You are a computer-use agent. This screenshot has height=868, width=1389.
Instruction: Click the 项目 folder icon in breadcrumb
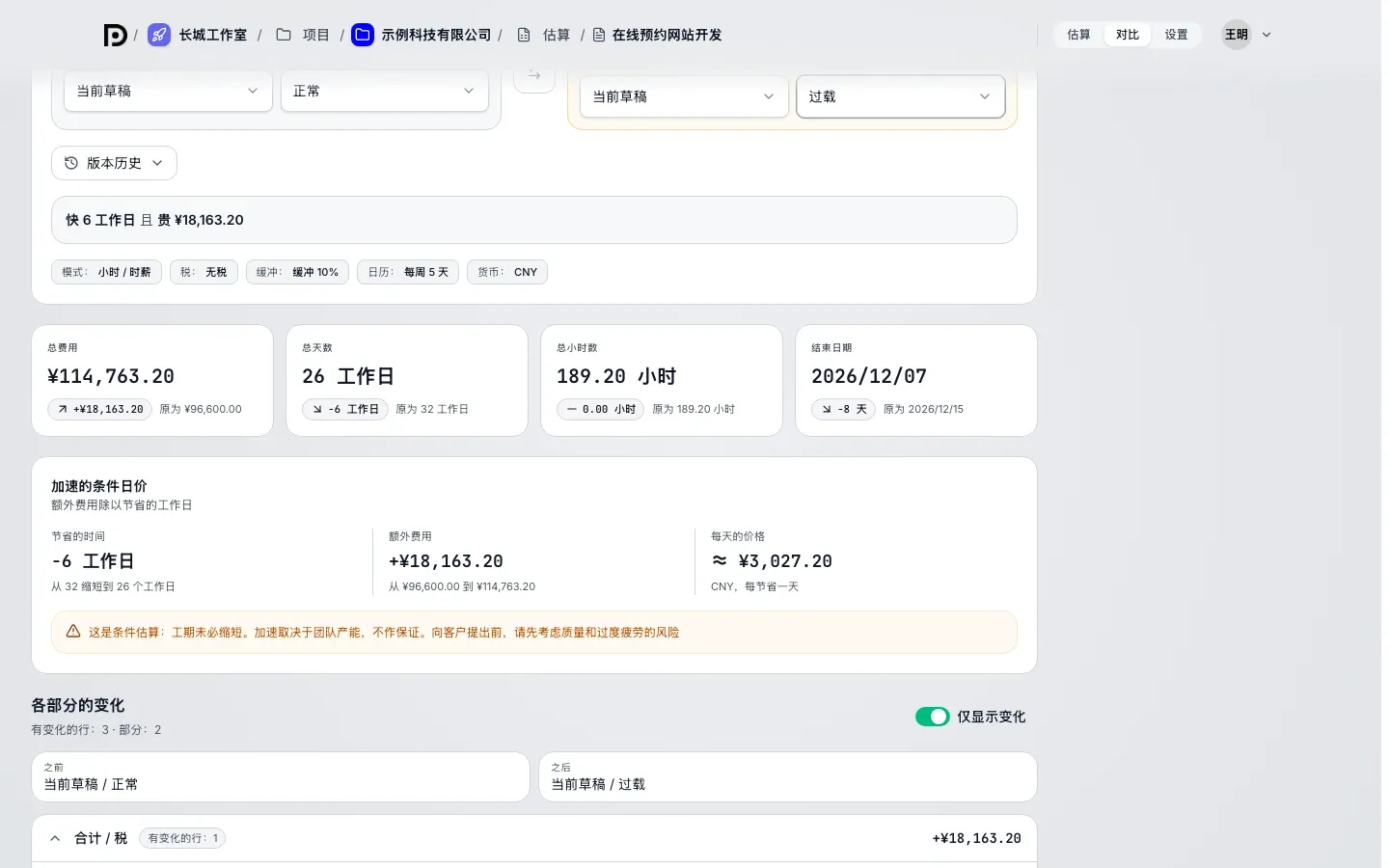[x=284, y=35]
